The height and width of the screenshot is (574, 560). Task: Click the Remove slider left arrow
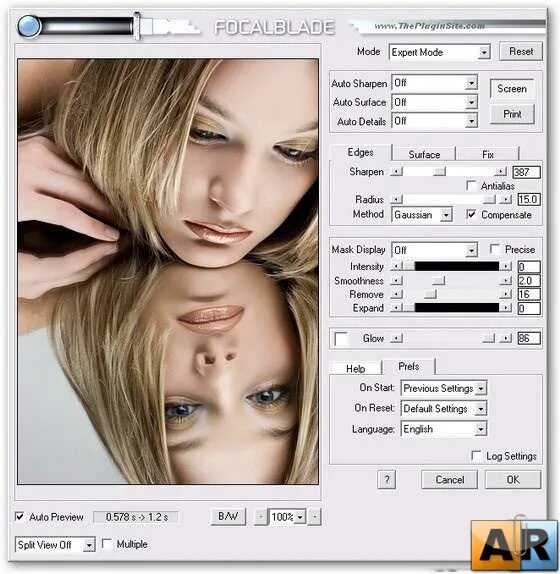pyautogui.click(x=396, y=294)
